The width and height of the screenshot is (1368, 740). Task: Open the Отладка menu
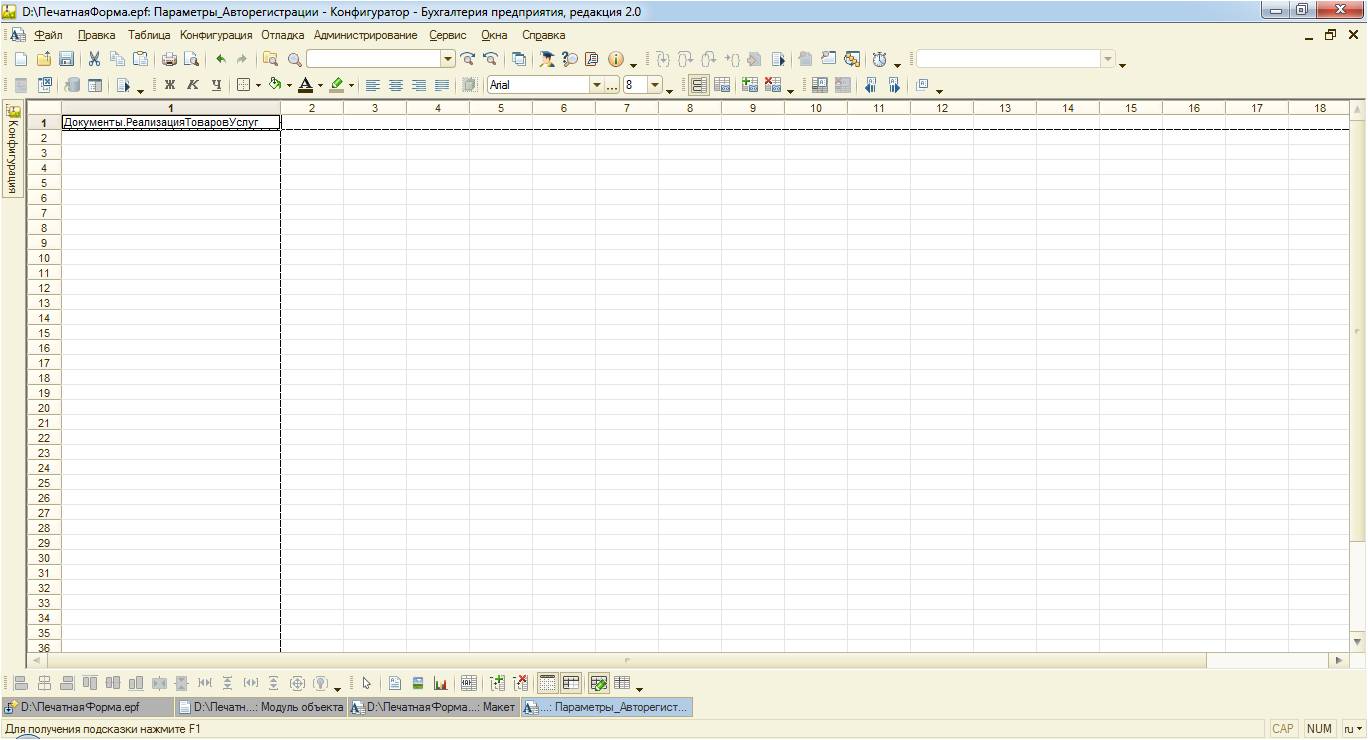[x=283, y=35]
